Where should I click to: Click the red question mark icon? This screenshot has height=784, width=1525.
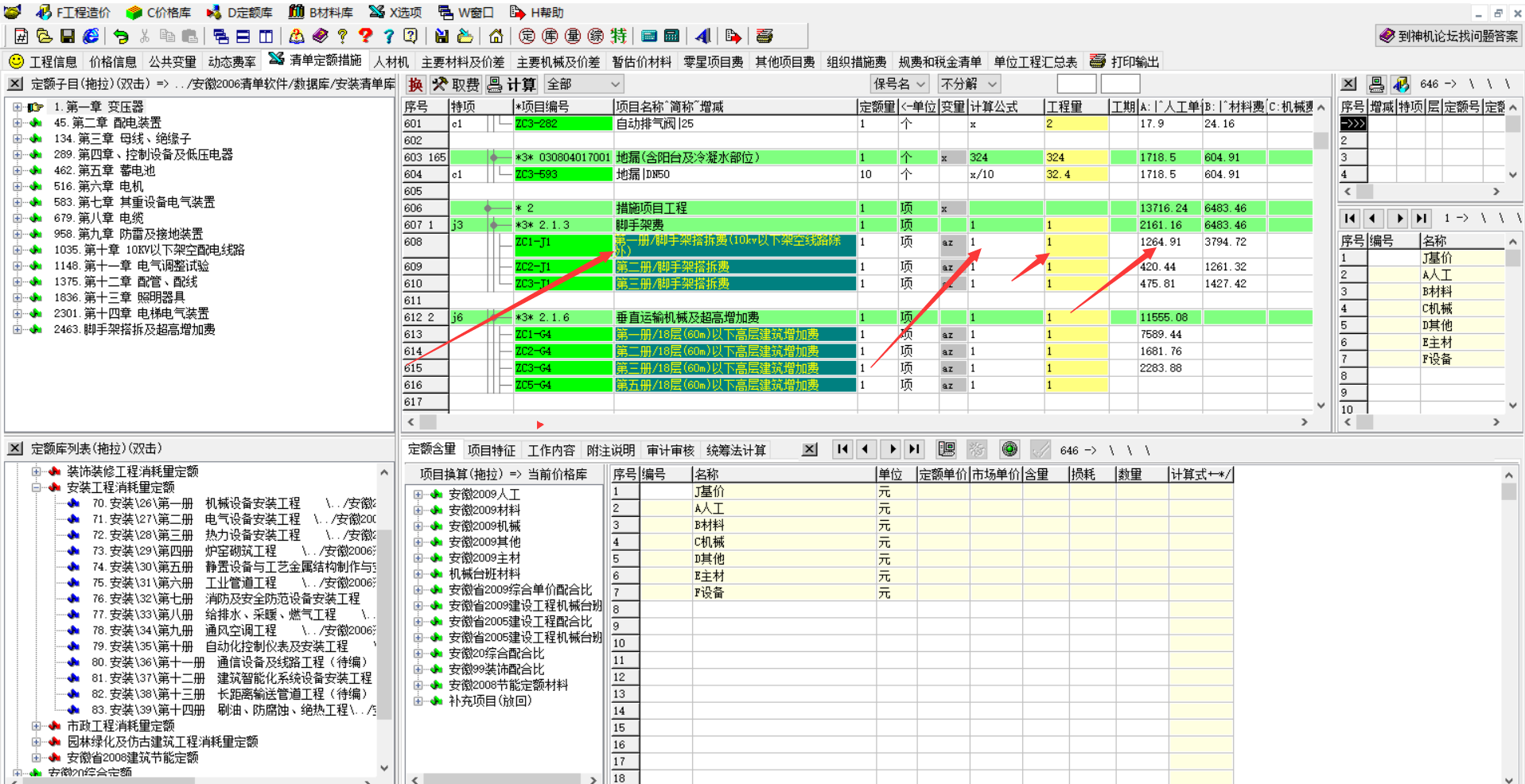[365, 37]
